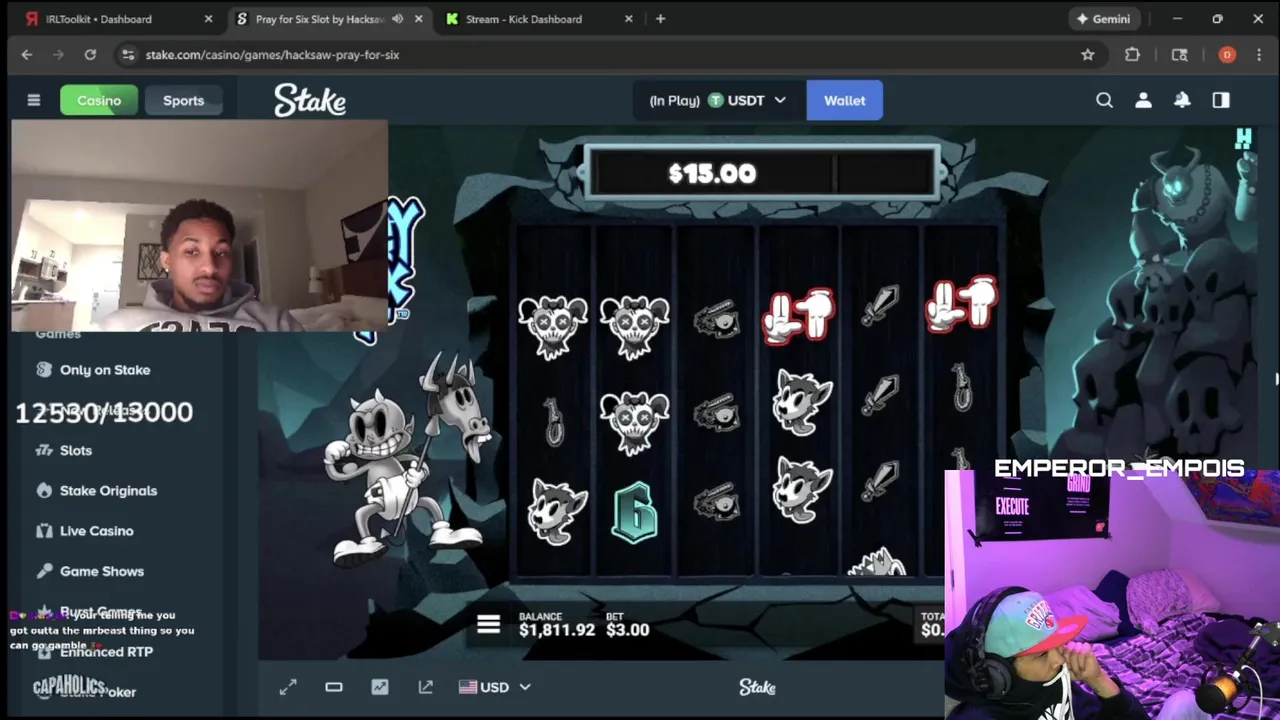Click the $3.00 bet amount
The height and width of the screenshot is (720, 1280).
[x=628, y=630]
